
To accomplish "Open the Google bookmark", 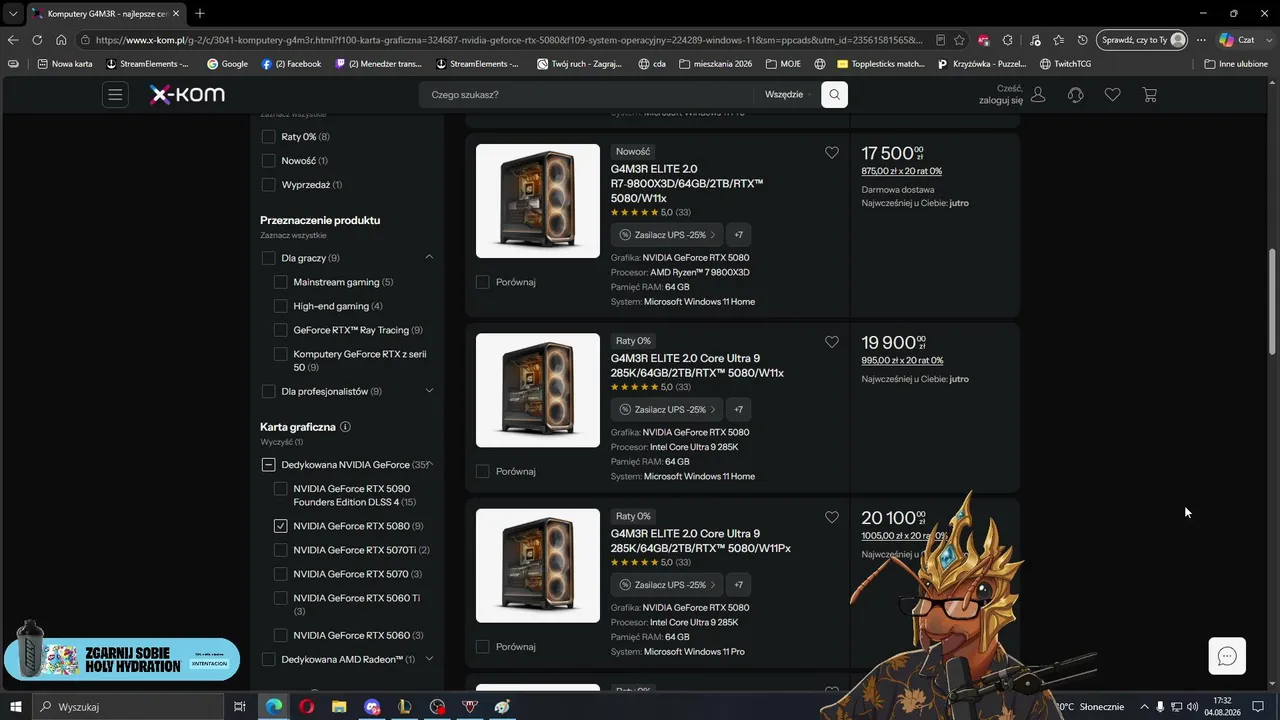I will (227, 64).
